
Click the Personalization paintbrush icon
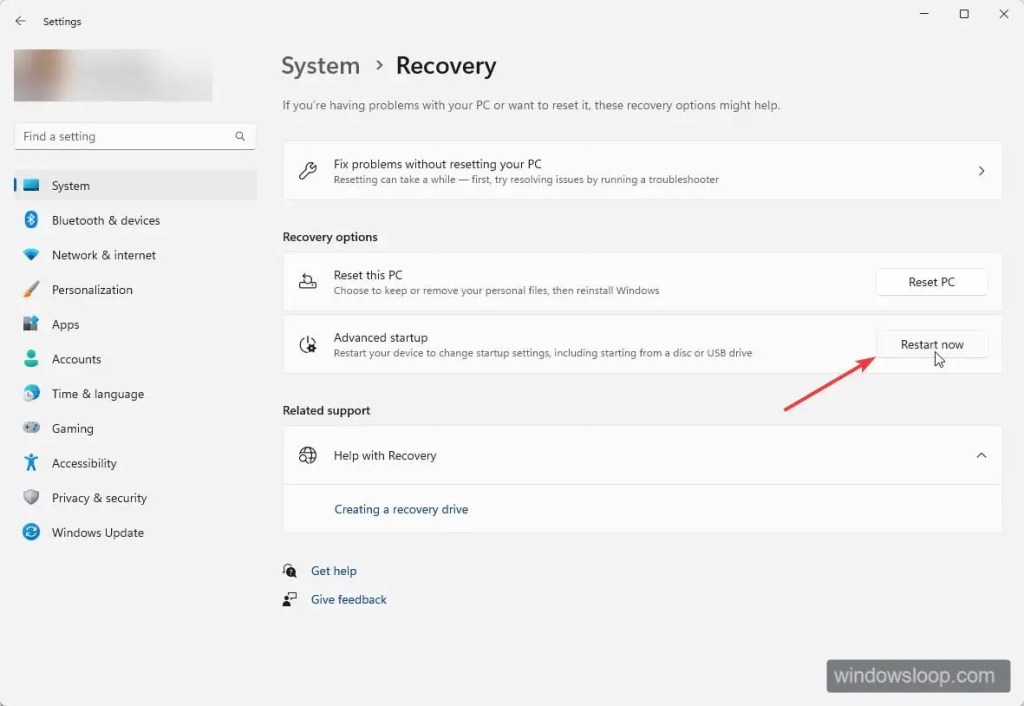tap(31, 290)
